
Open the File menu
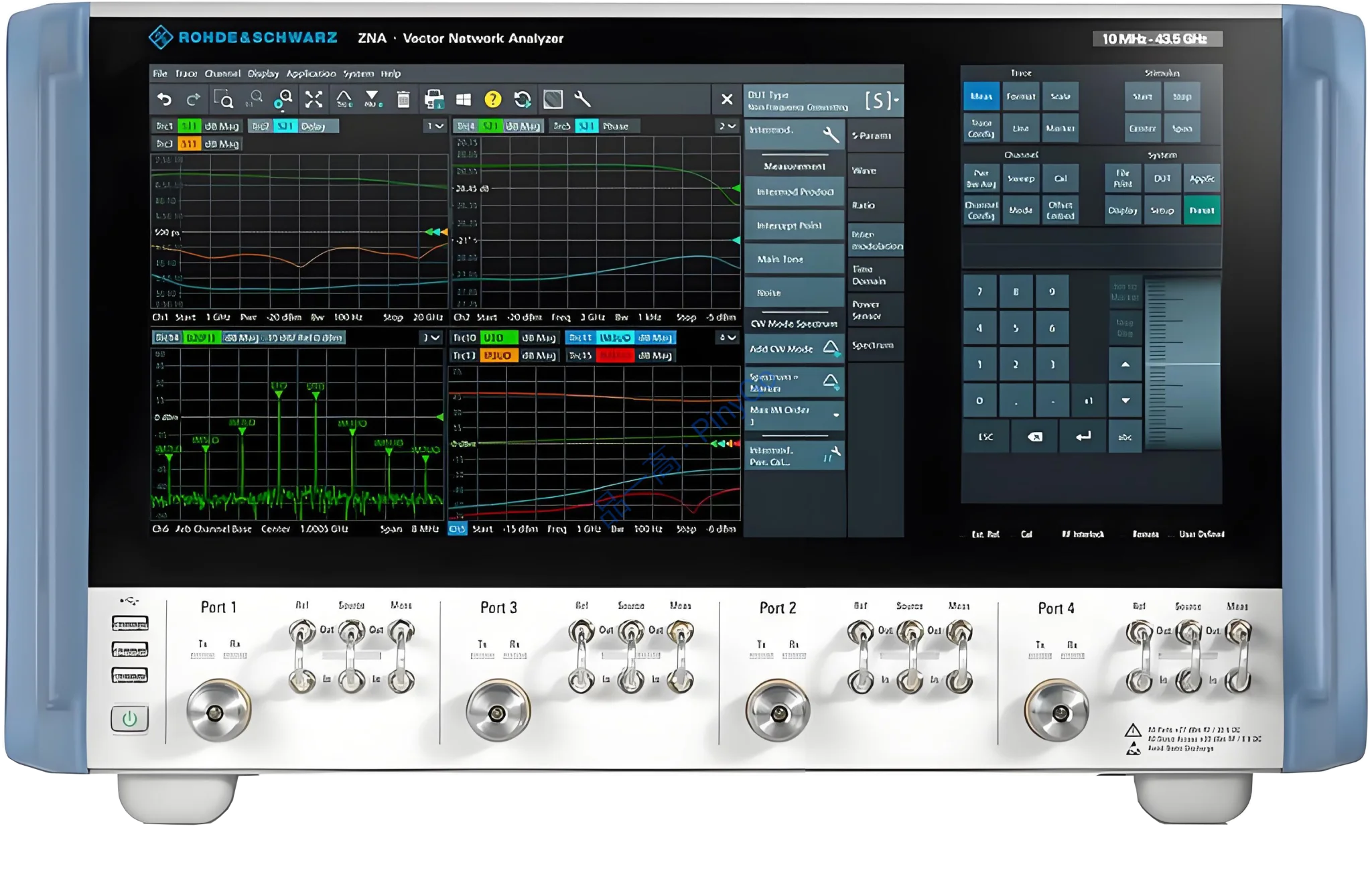pos(160,74)
